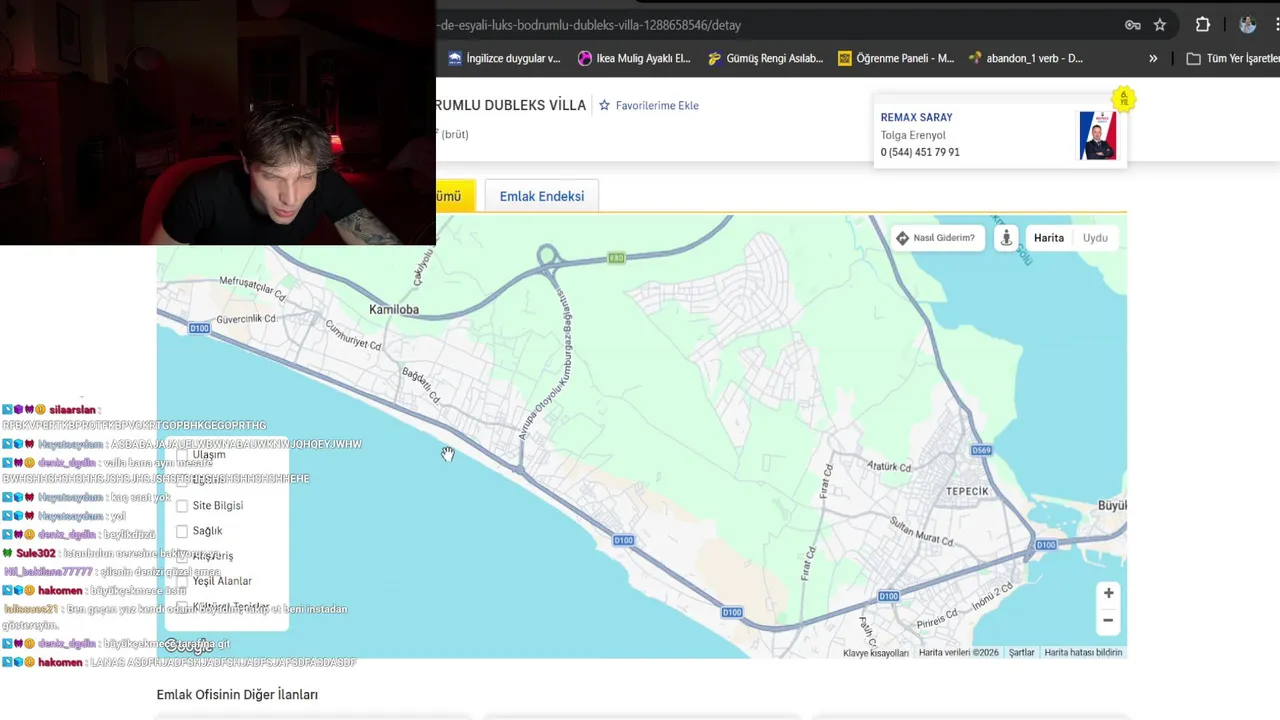Open the Ikea Mulig Ayaklı bookmark
The width and height of the screenshot is (1280, 720).
tap(634, 58)
